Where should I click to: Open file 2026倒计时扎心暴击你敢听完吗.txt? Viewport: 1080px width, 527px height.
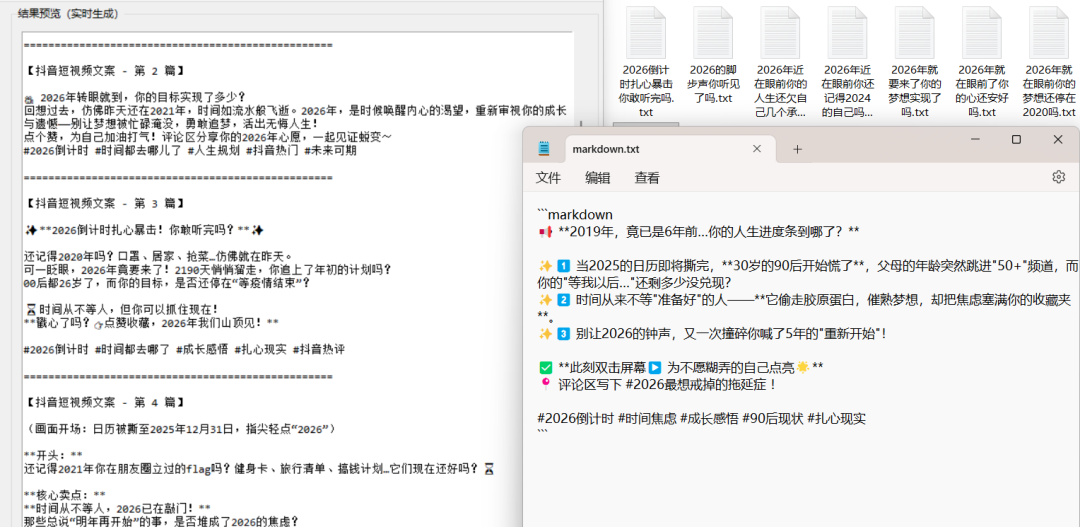click(x=647, y=62)
